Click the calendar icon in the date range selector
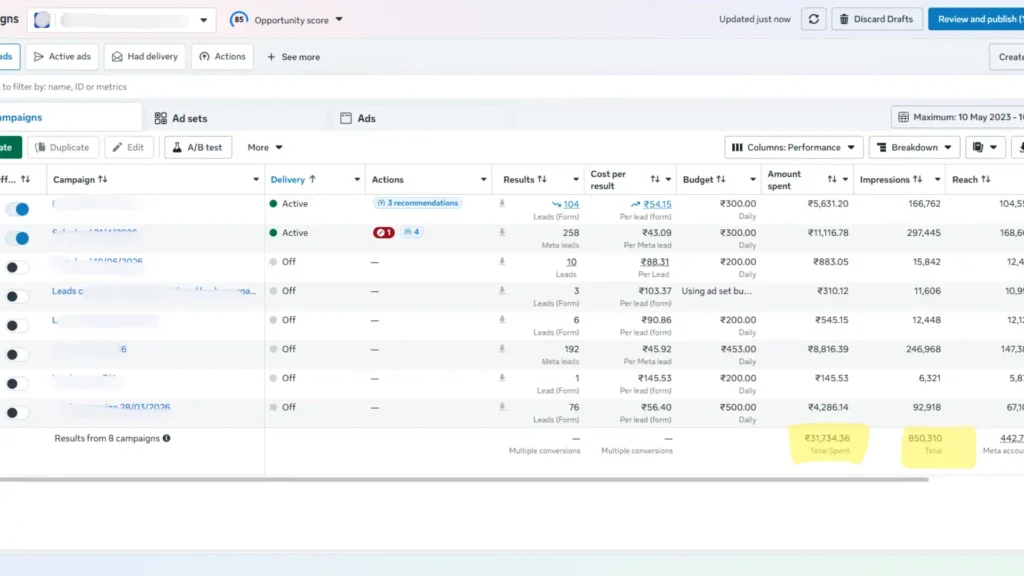This screenshot has height=576, width=1024. coord(903,117)
